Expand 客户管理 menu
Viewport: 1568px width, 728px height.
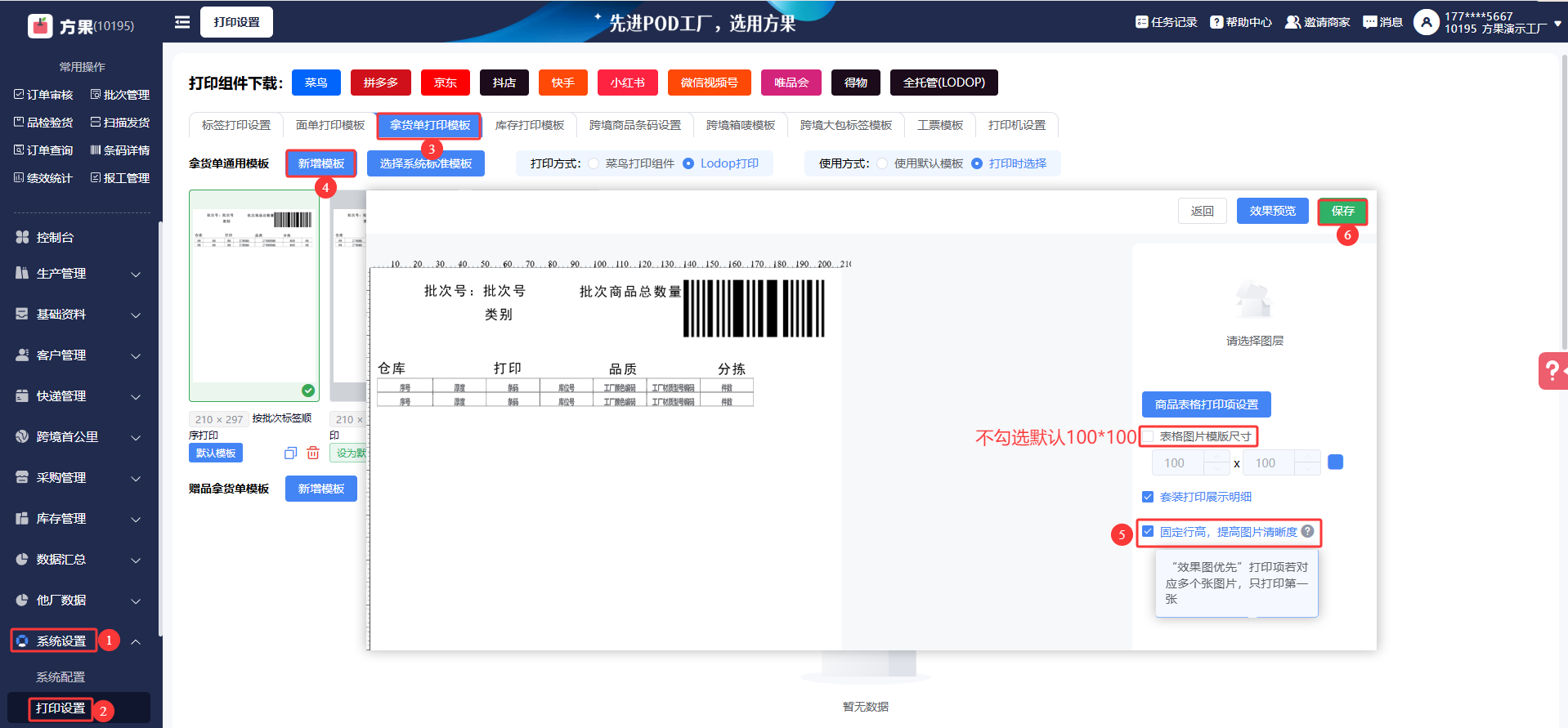pos(78,355)
